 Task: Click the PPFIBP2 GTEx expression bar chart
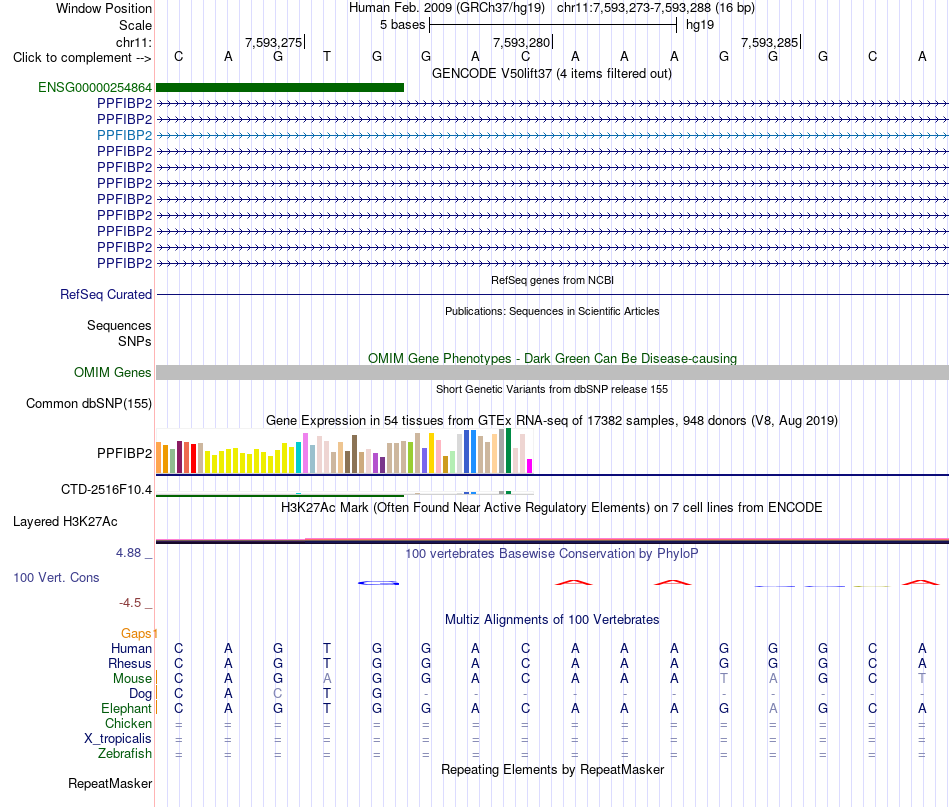[344, 451]
